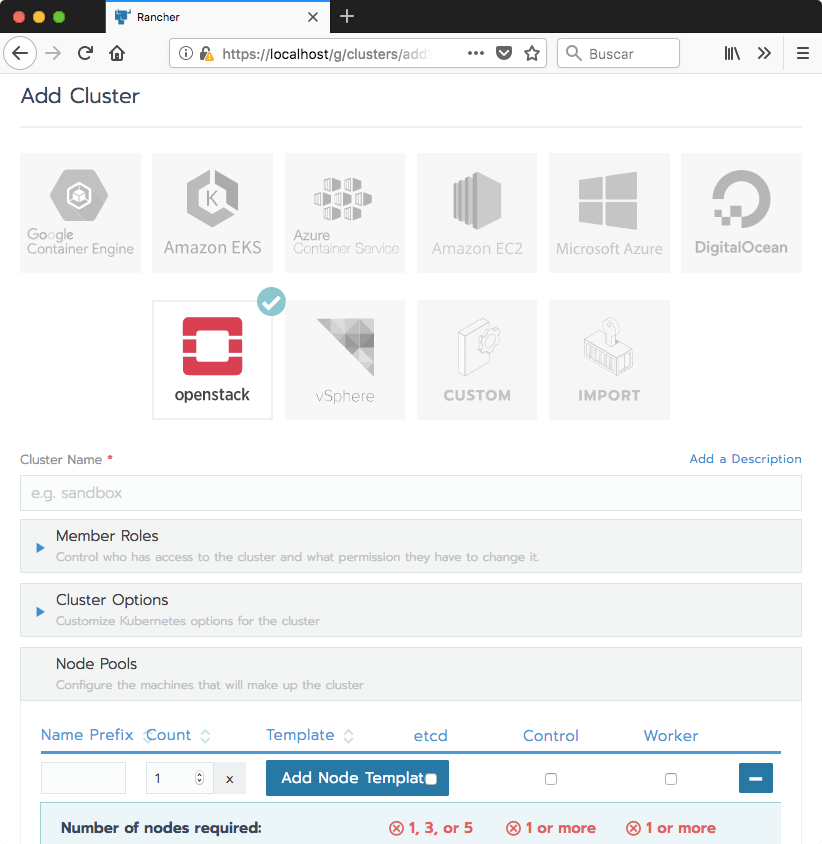Viewport: 822px width, 844px height.
Task: Show more toolbar tools chevrons
Action: pos(764,53)
